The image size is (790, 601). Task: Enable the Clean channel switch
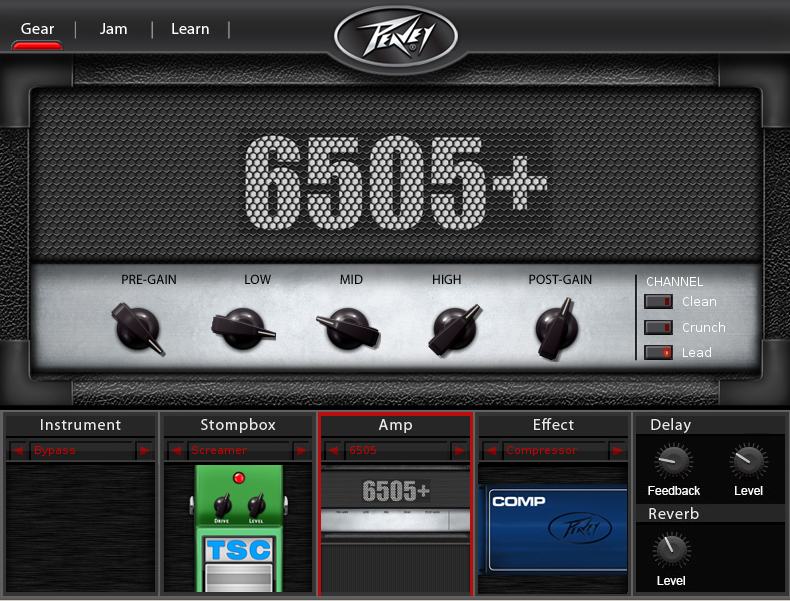659,301
